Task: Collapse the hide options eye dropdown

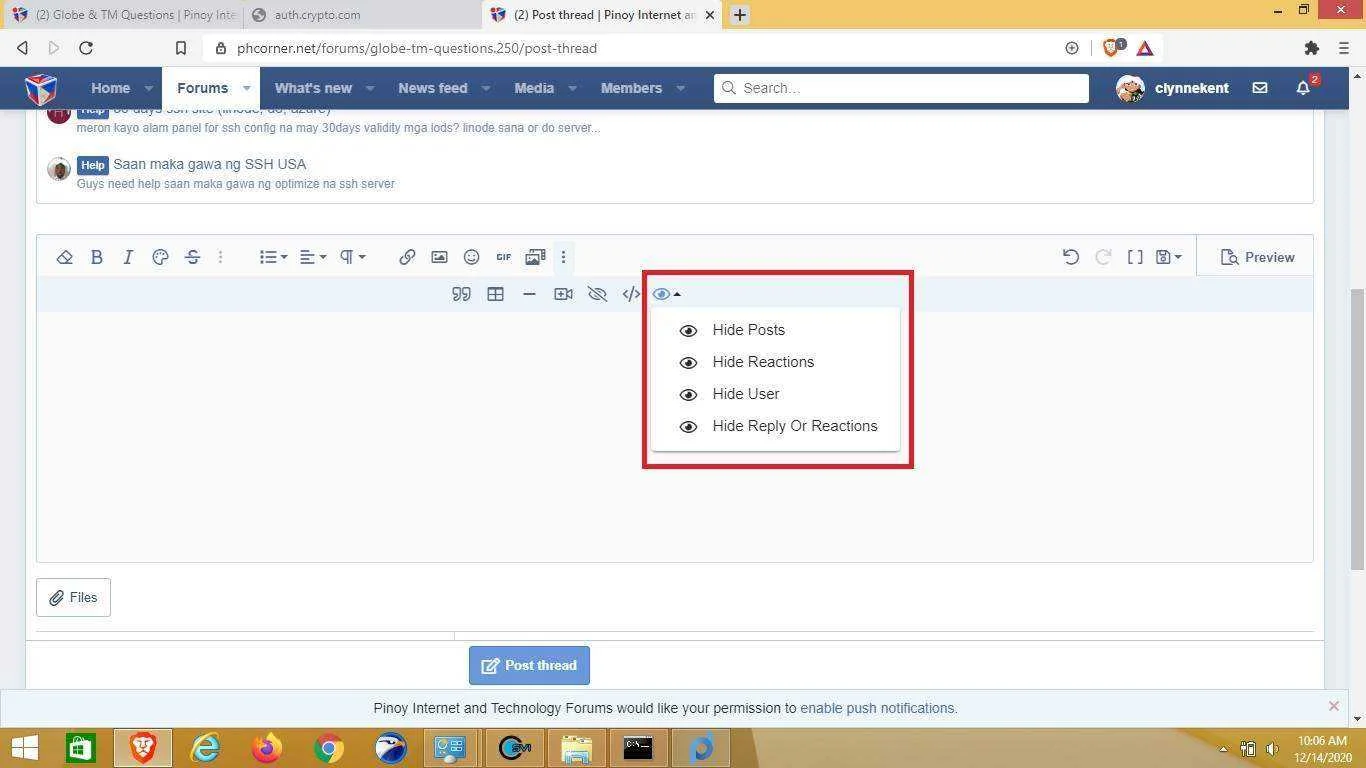Action: [x=666, y=294]
